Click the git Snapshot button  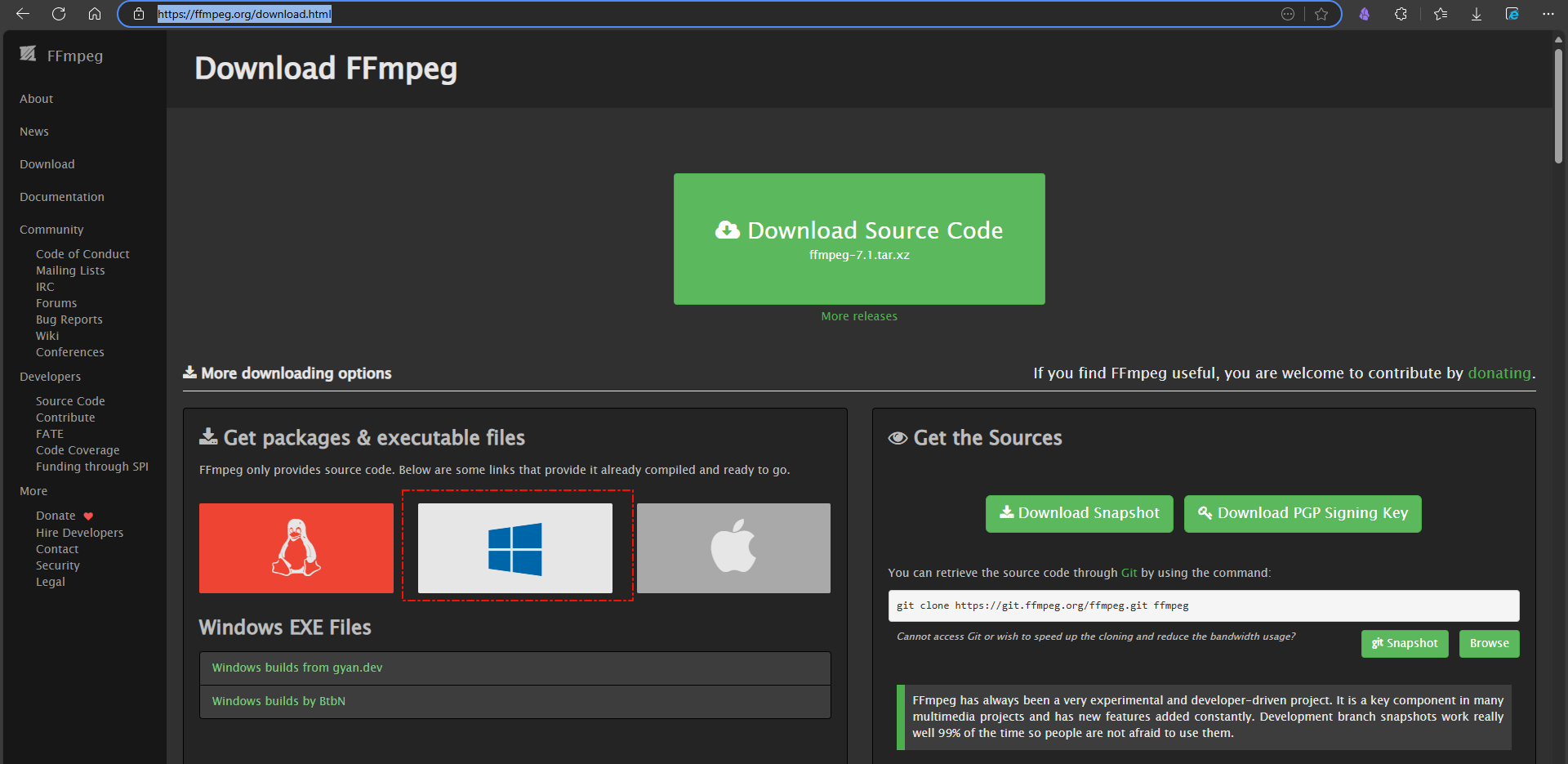tap(1405, 643)
